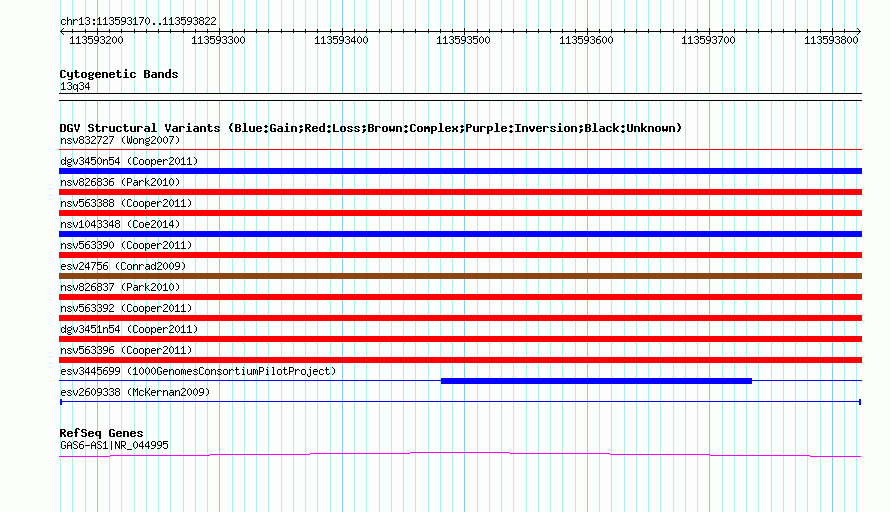
Task: Click the brown complex bar for esv24756
Action: (x=460, y=276)
